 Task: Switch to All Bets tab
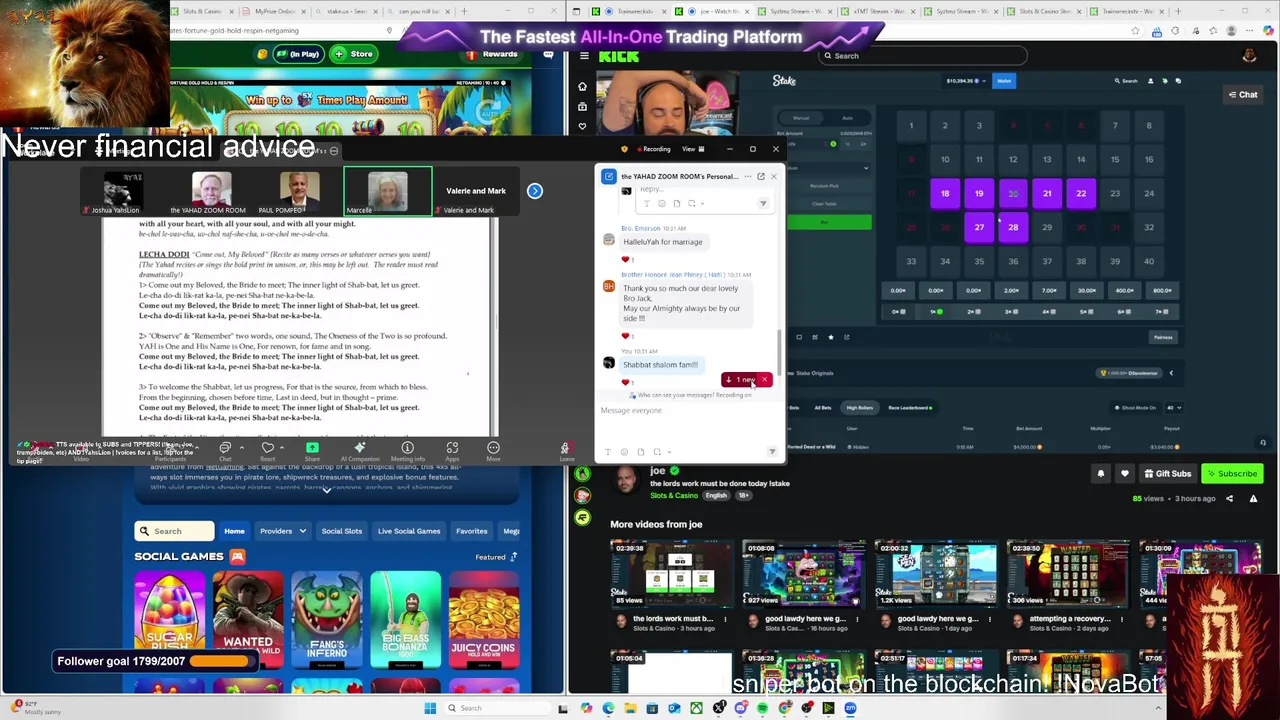pos(822,408)
